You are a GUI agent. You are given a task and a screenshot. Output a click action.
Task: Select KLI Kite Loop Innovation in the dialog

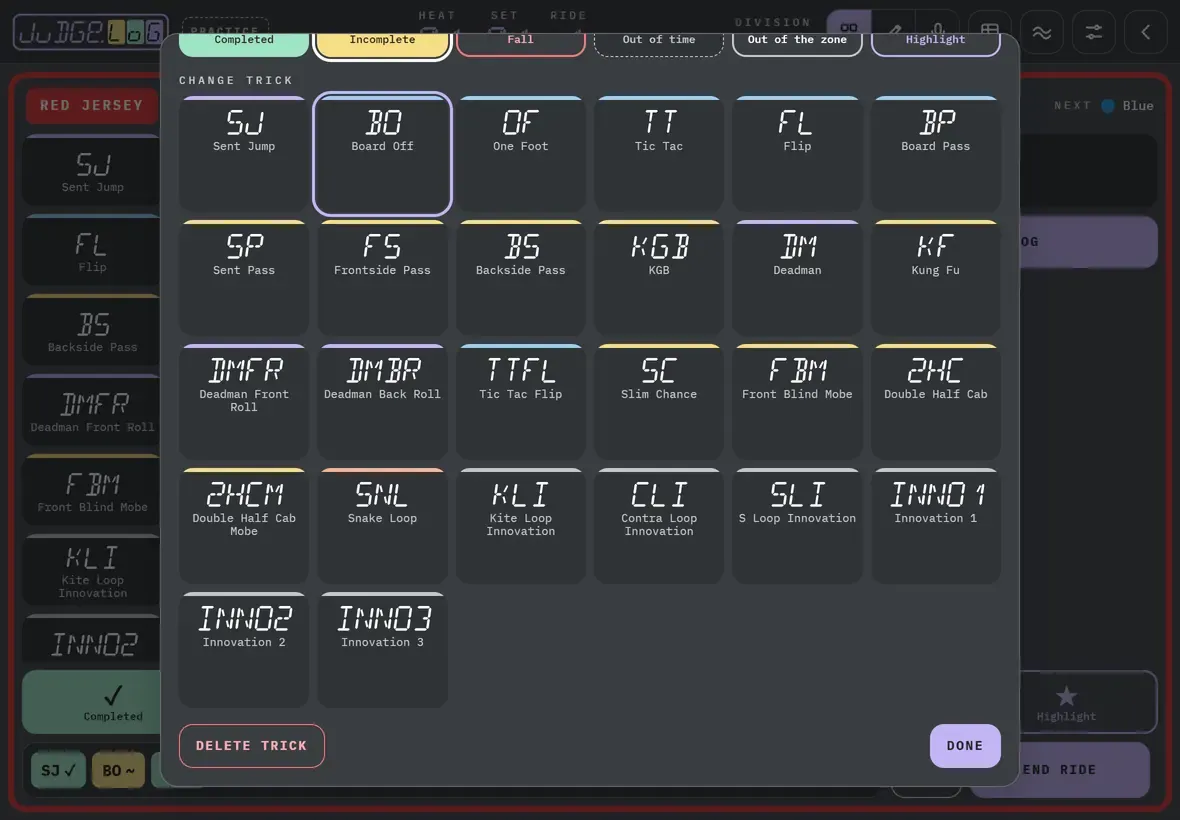click(521, 526)
